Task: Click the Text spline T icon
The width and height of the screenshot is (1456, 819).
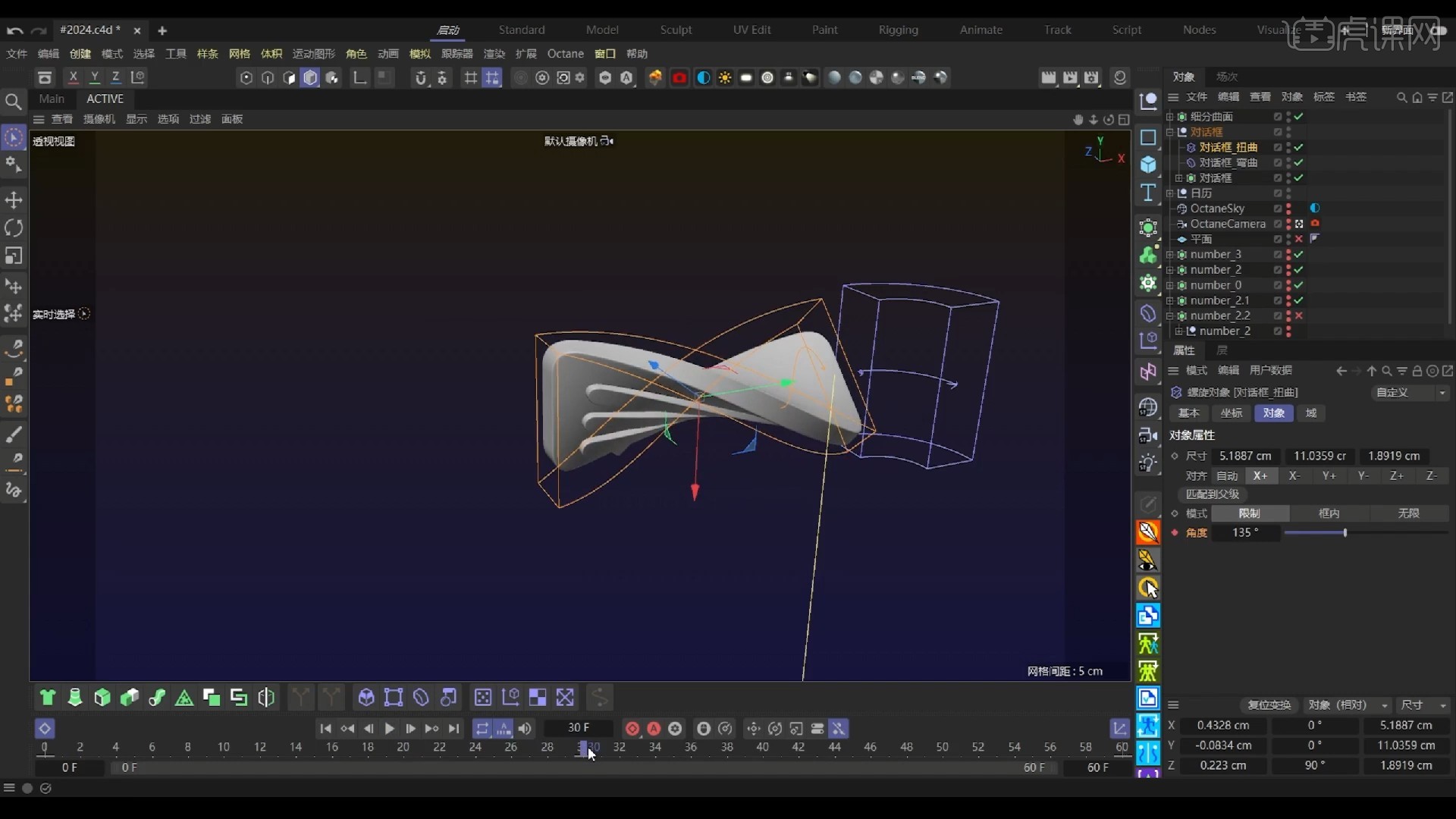Action: click(1148, 193)
